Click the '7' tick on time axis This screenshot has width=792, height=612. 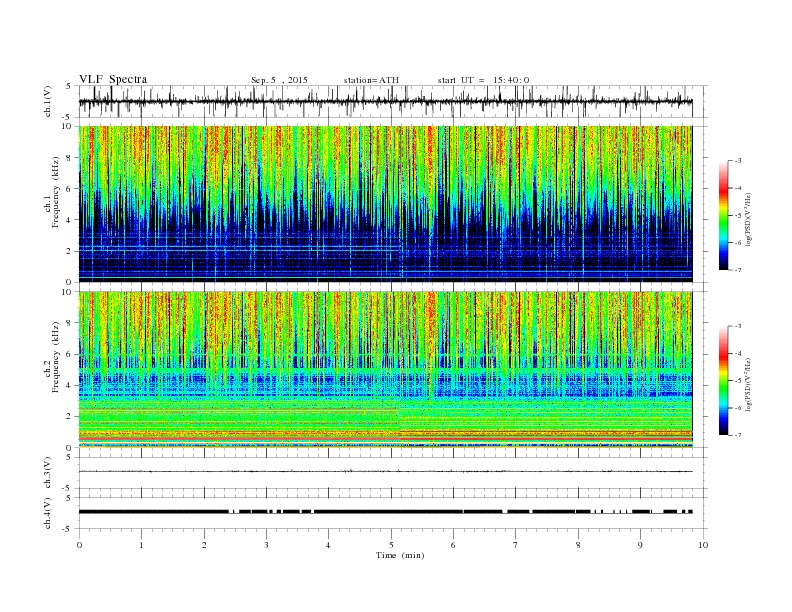516,545
